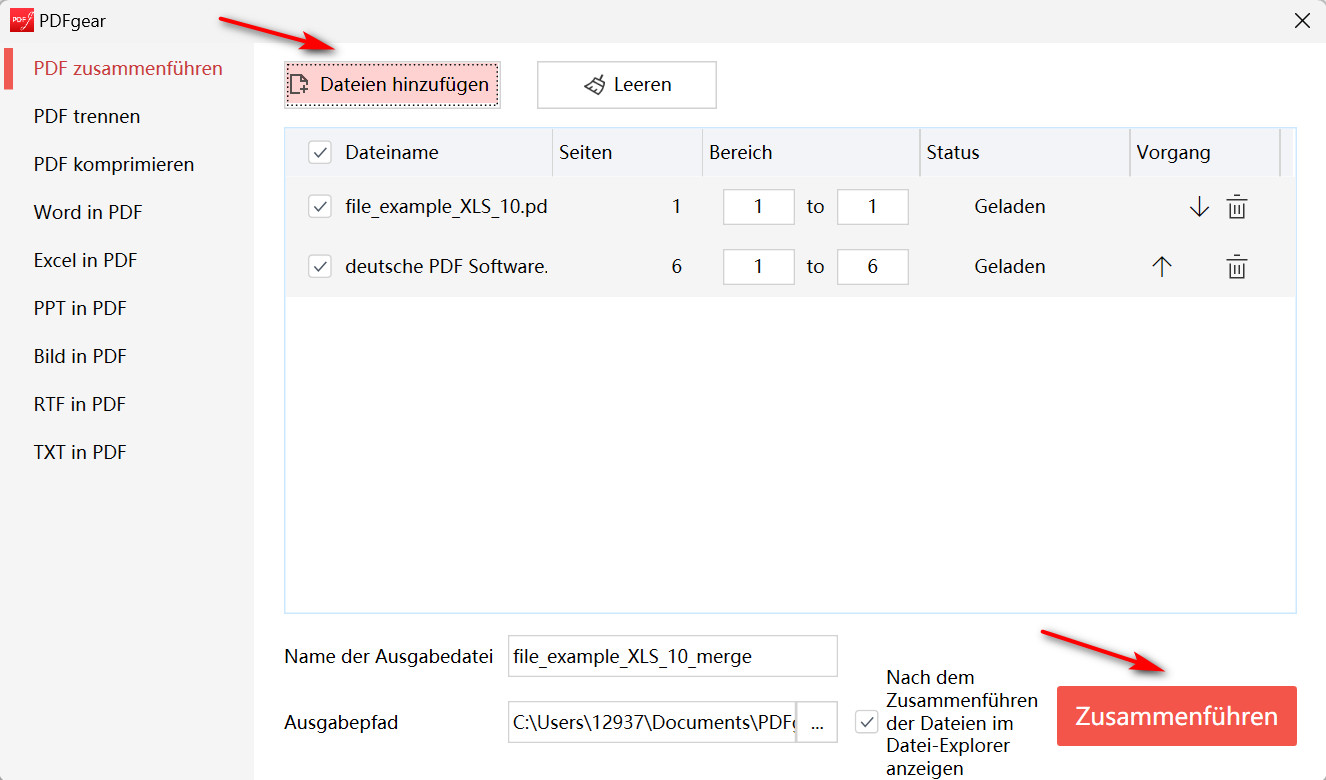This screenshot has height=780, width=1326.
Task: Move file_example_XLS_10 down with arrow icon
Action: pyautogui.click(x=1199, y=207)
